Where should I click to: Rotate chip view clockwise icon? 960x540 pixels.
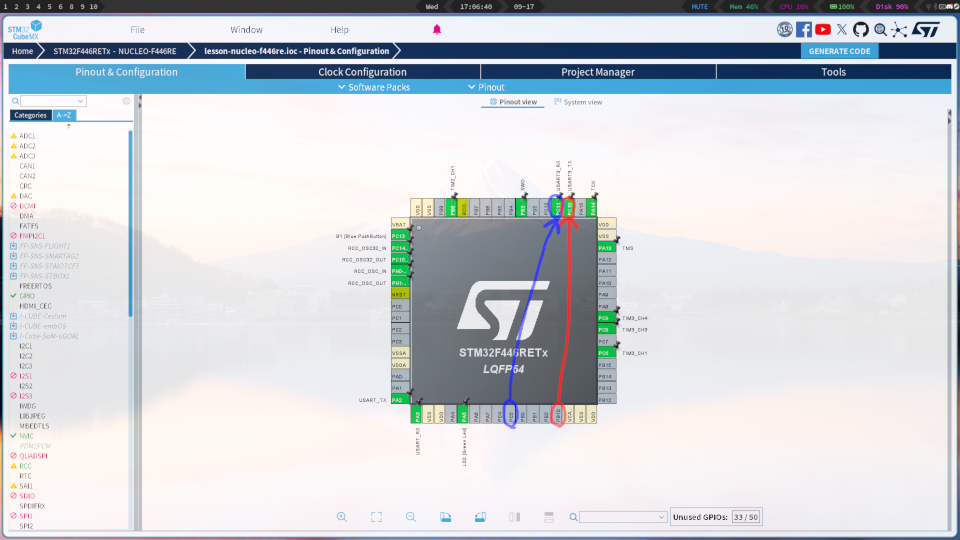click(x=445, y=517)
